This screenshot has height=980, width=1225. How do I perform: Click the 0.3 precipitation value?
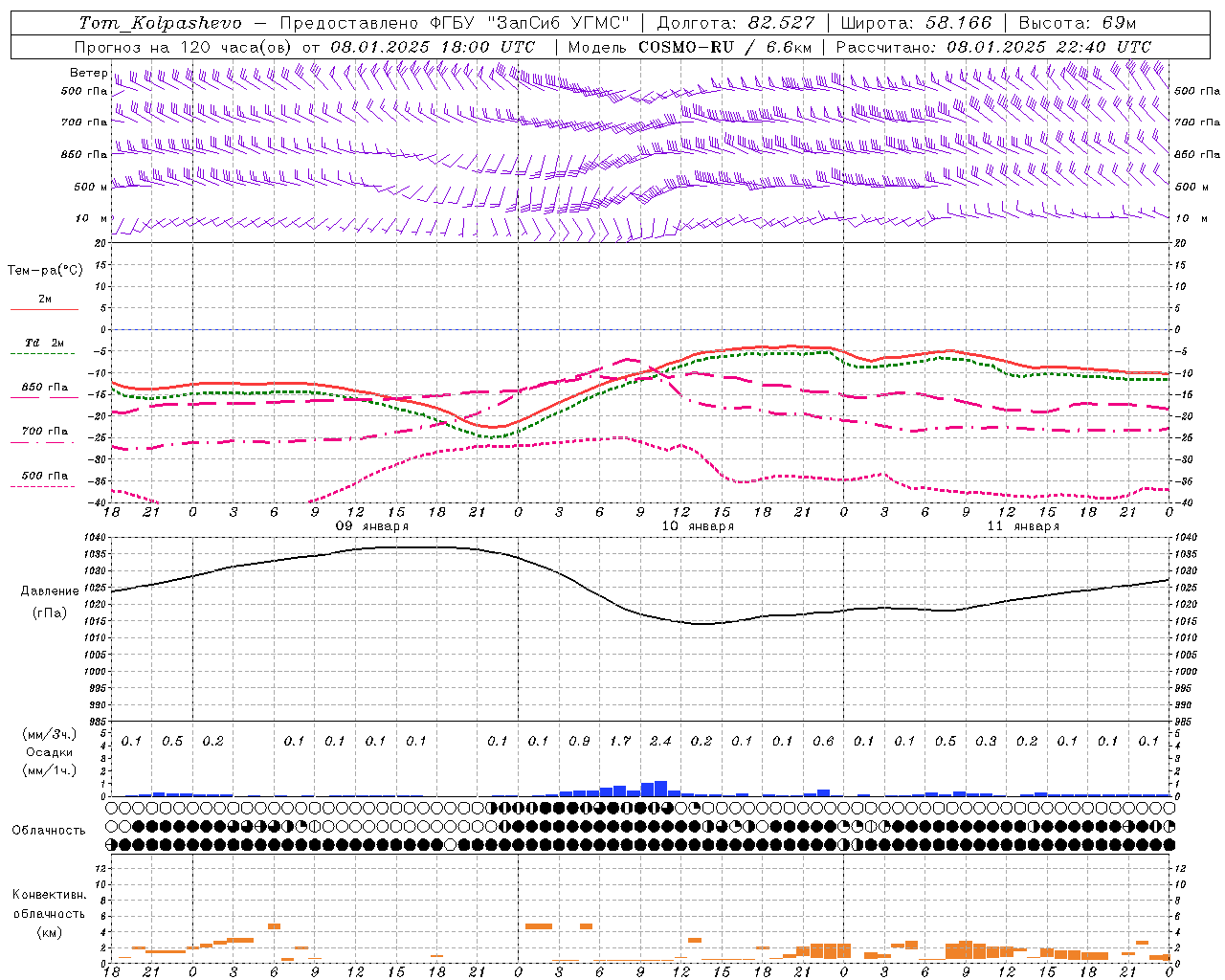point(986,741)
